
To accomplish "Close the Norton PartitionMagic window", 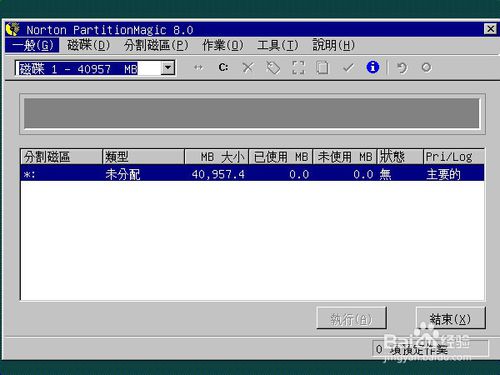I will [x=490, y=29].
